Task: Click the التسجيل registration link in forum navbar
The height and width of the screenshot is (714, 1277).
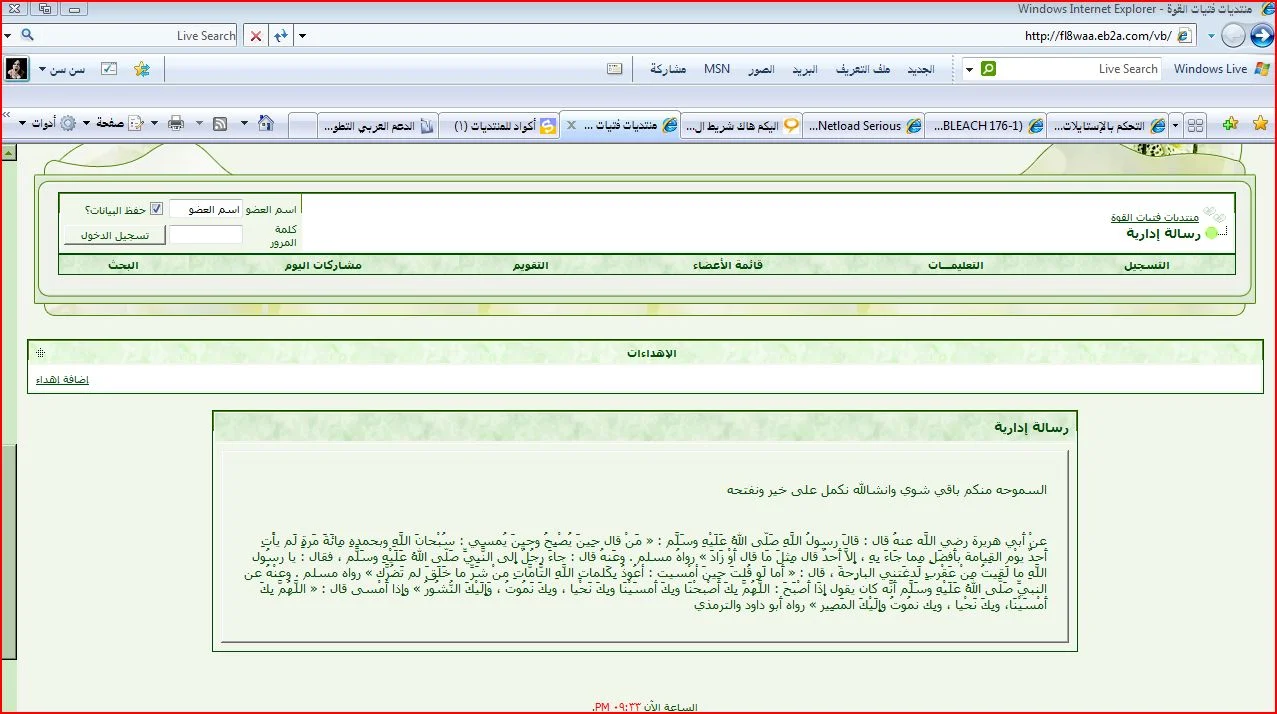Action: pos(1146,266)
